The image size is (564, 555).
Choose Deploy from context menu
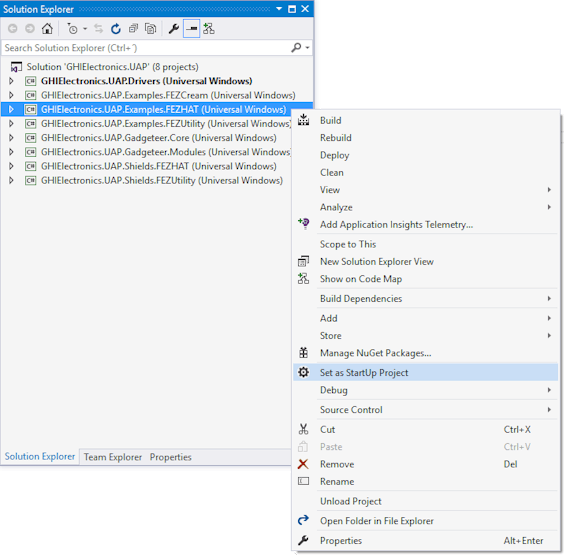[426, 155]
